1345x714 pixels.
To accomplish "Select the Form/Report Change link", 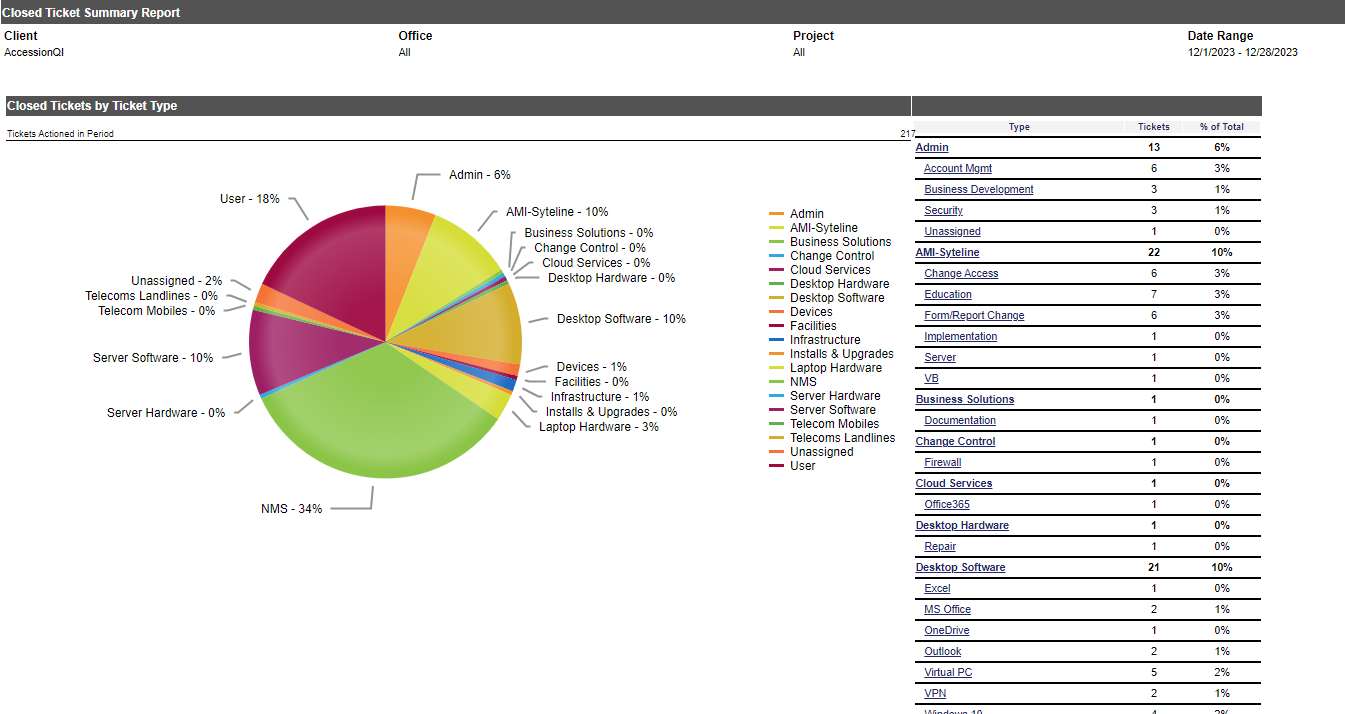I will pyautogui.click(x=974, y=315).
